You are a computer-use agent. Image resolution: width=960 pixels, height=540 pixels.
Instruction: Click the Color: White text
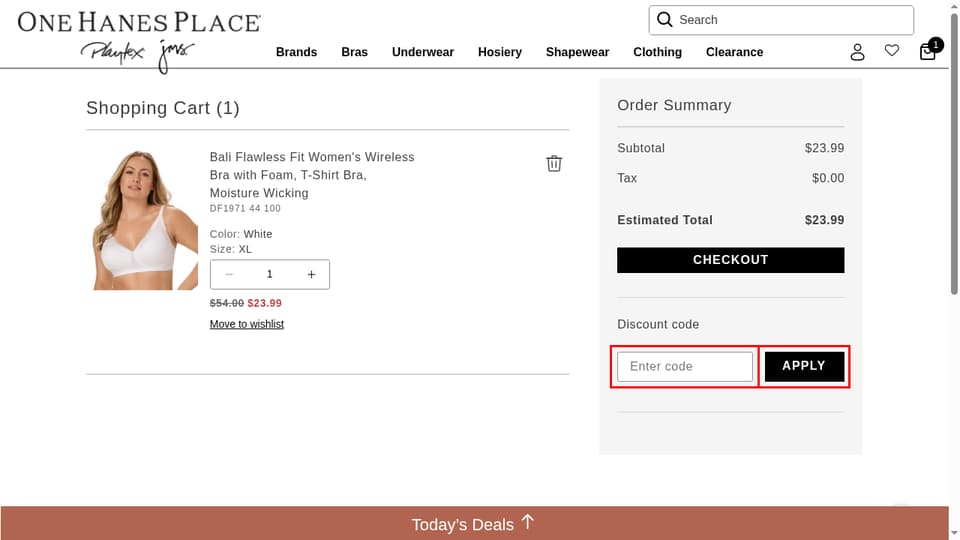241,234
